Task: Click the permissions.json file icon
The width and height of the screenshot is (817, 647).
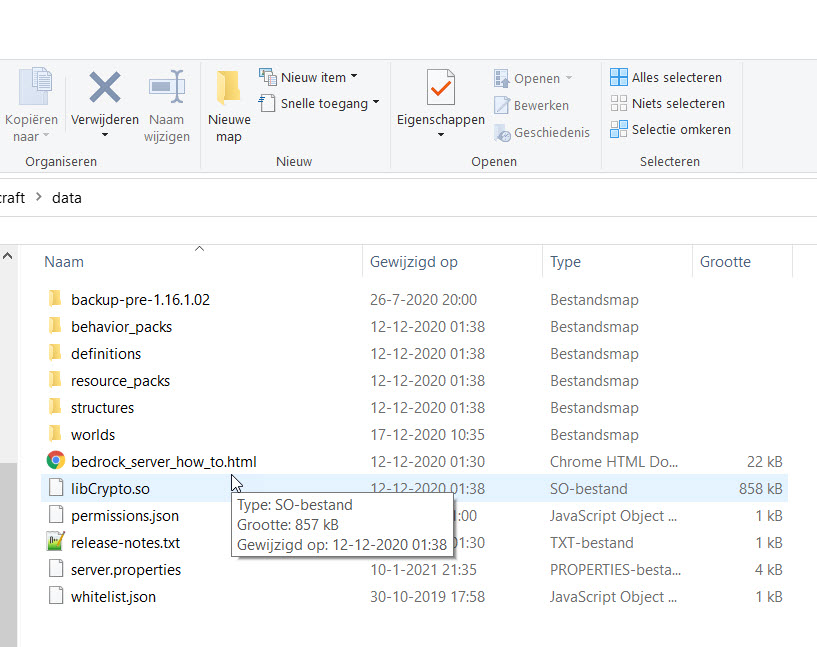Action: click(x=56, y=515)
